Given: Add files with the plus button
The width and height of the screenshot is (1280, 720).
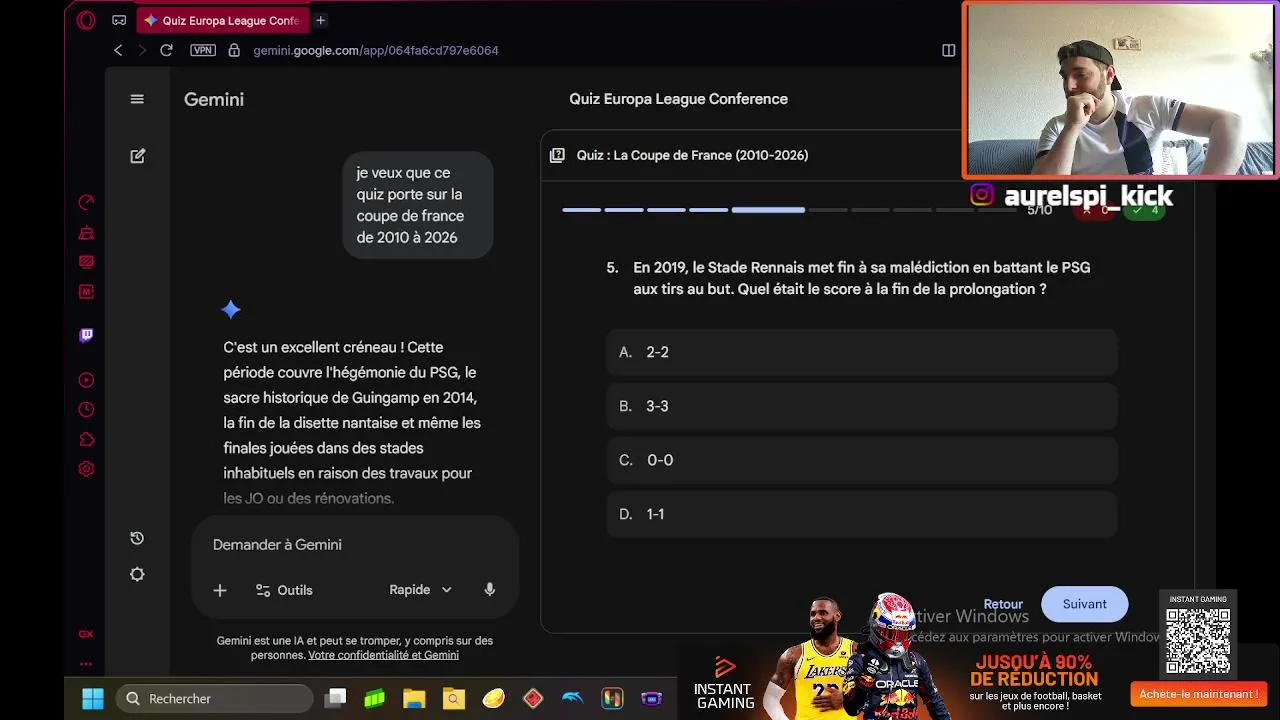Looking at the screenshot, I should click(x=220, y=590).
